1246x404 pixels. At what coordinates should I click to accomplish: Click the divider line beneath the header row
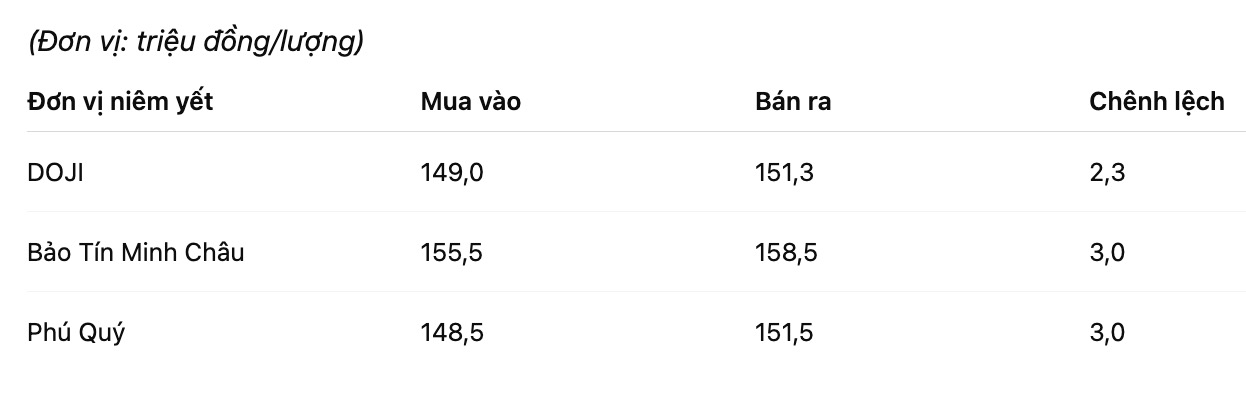tap(636, 132)
